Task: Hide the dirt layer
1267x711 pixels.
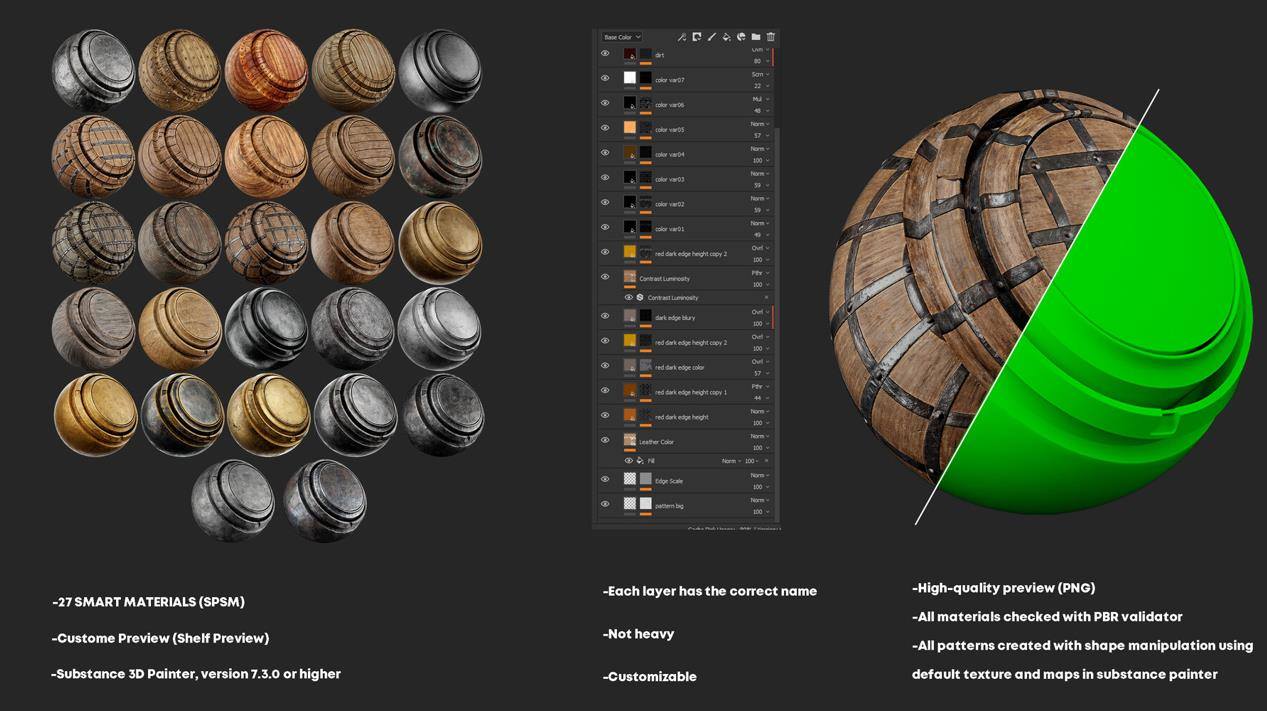Action: 605,54
